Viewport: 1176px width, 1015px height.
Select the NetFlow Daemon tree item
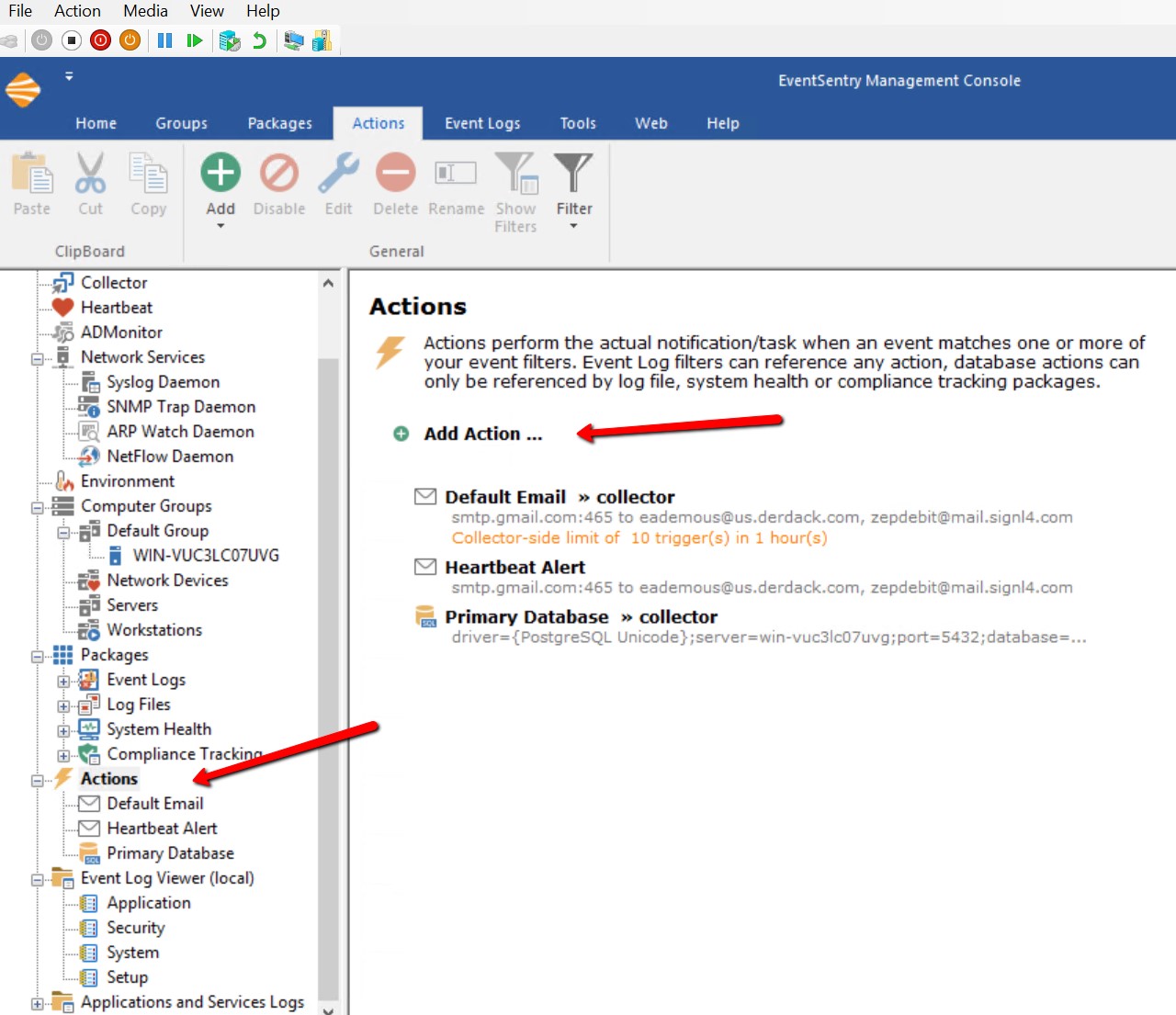[x=170, y=457]
